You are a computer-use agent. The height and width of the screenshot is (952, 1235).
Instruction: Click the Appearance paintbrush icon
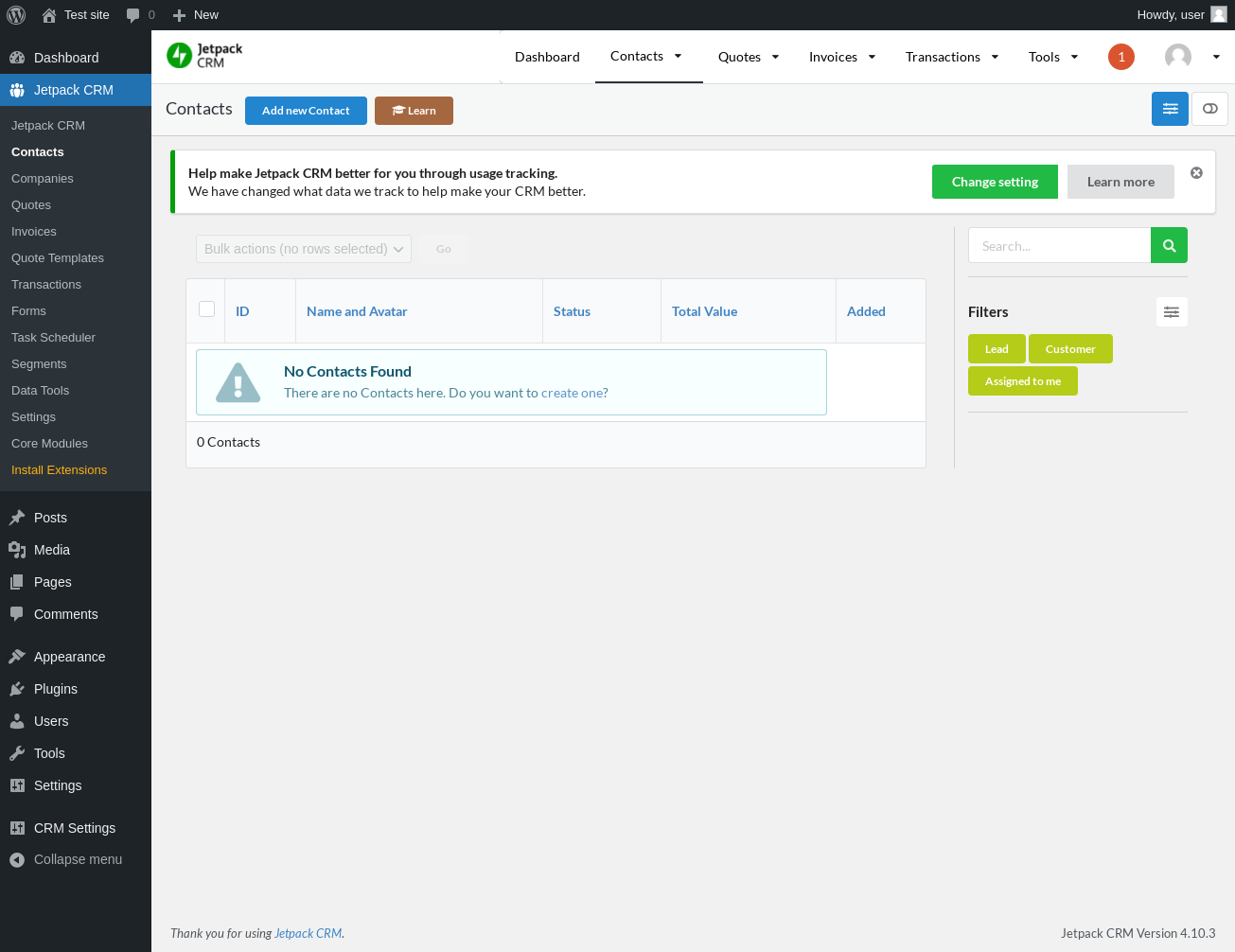[17, 657]
